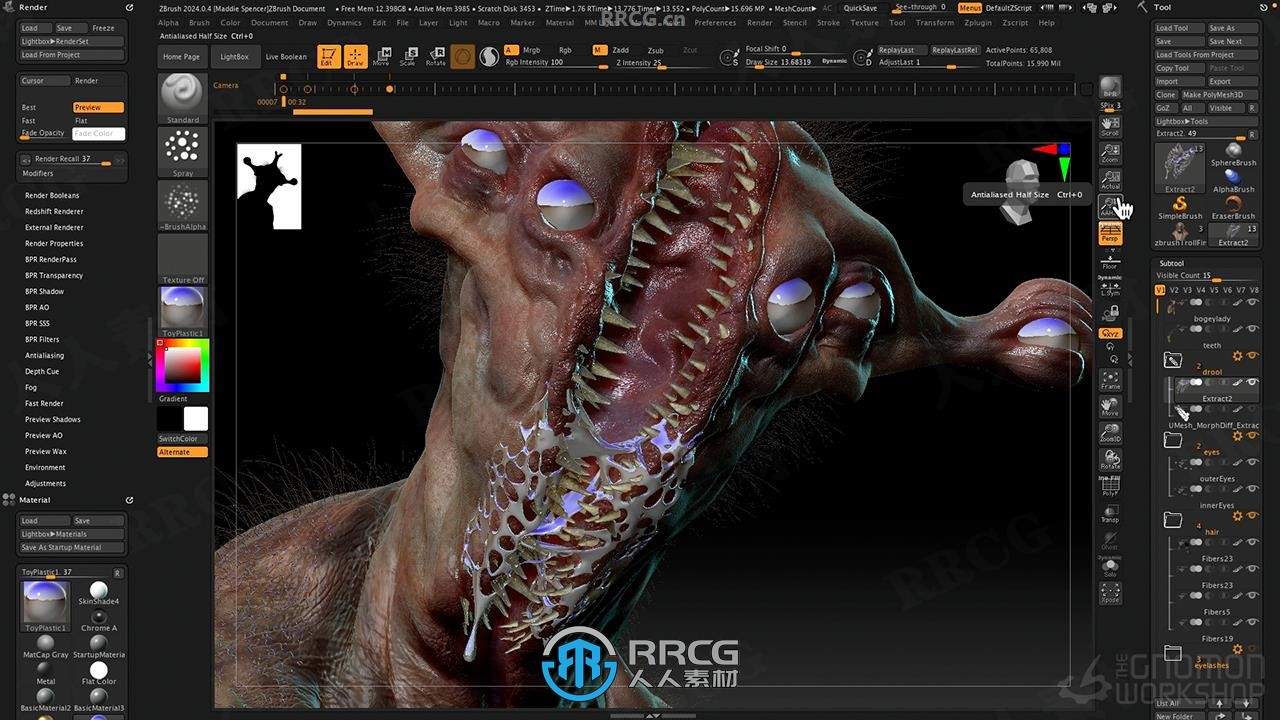This screenshot has height=720, width=1280.
Task: Select the AlphaBrush tool
Action: [x=1233, y=181]
